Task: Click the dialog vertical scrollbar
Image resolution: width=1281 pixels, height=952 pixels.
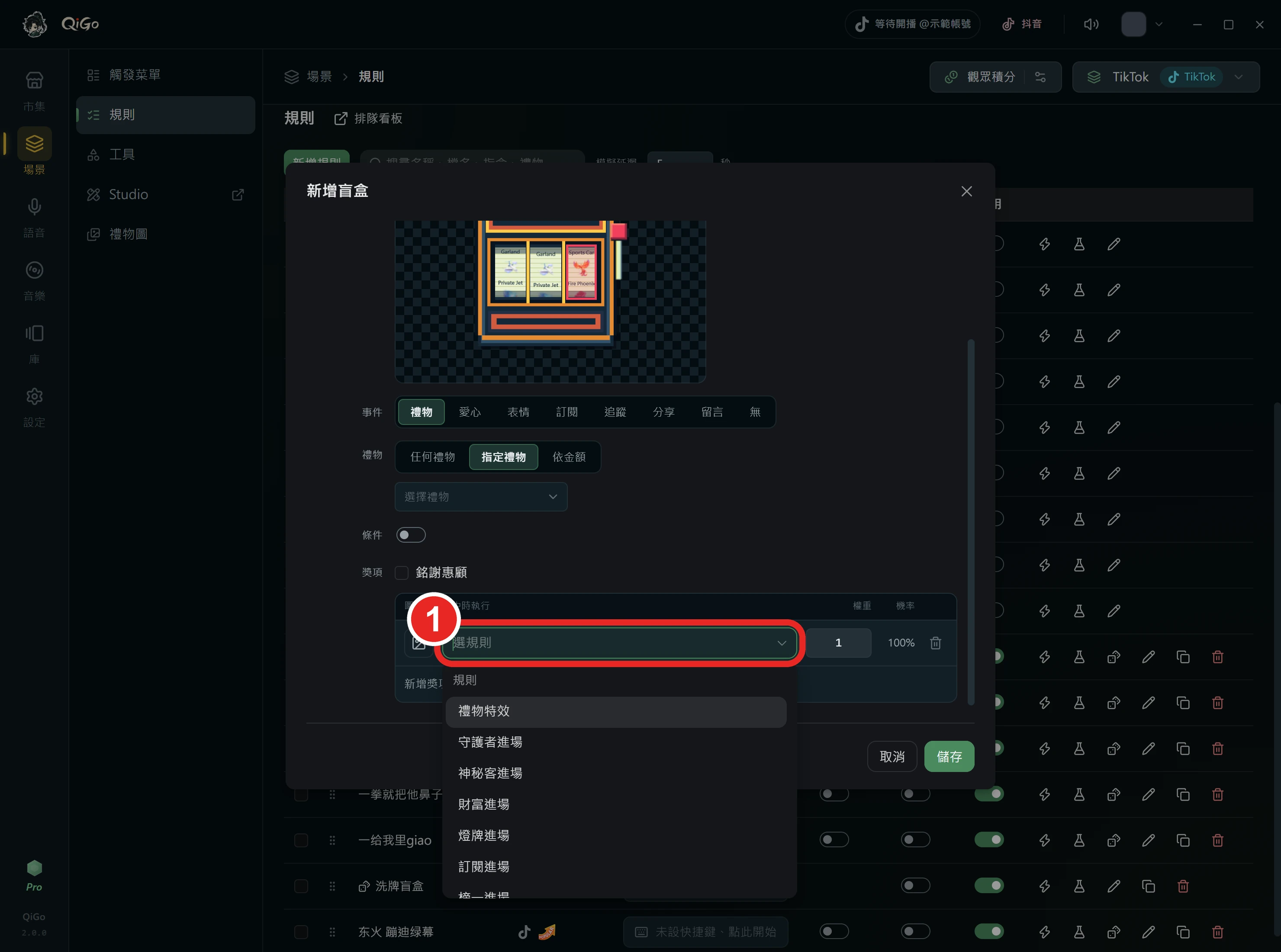Action: (971, 521)
